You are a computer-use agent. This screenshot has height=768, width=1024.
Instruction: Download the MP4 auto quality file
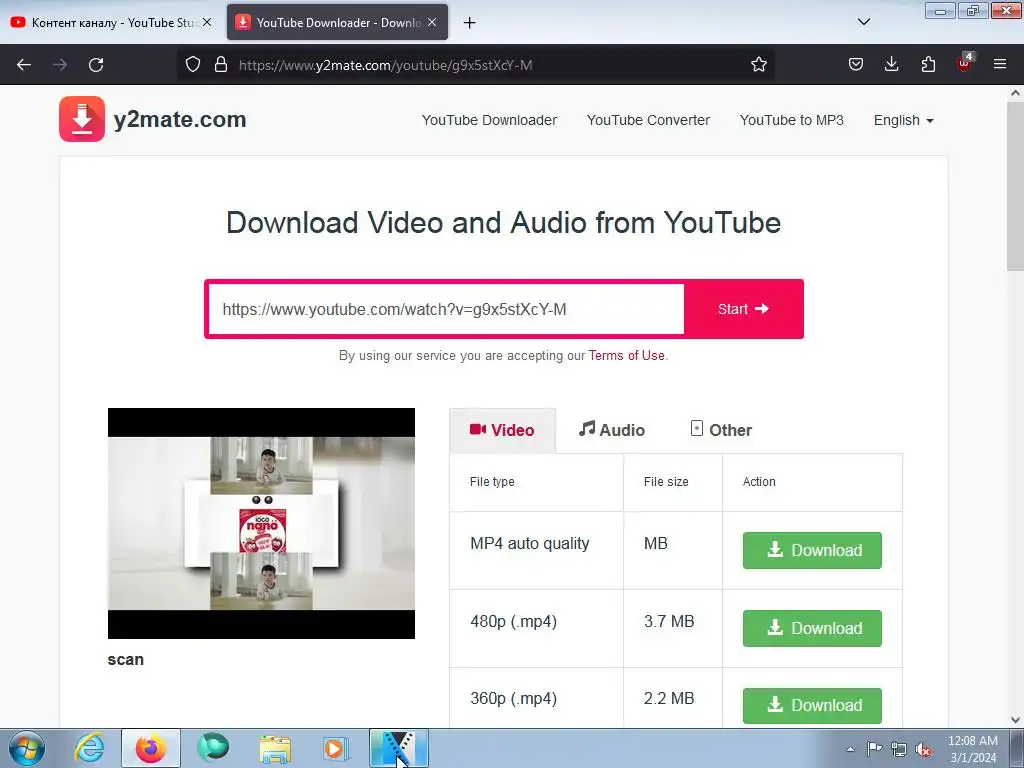pos(812,551)
